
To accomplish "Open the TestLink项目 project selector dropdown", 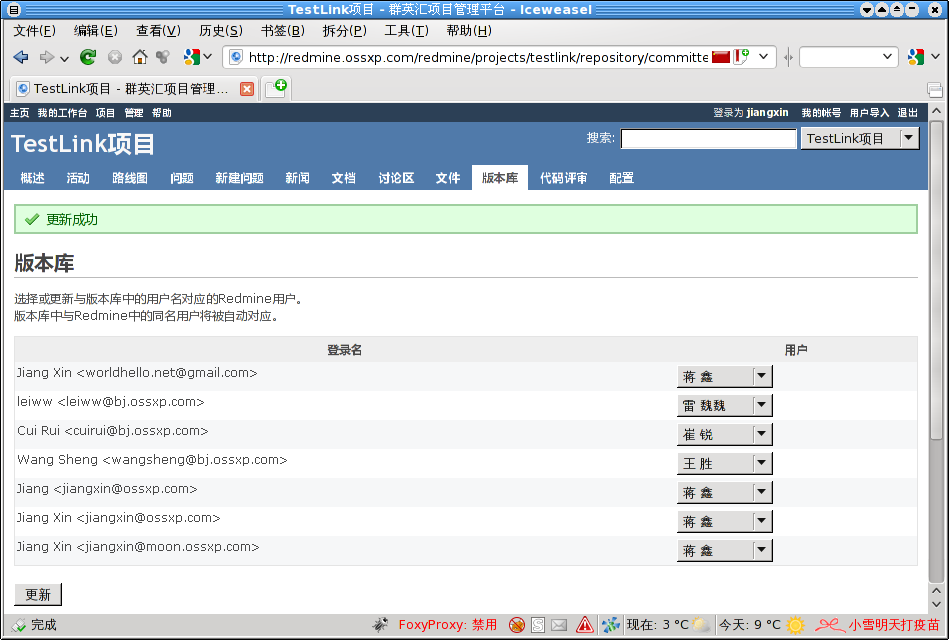I will (x=859, y=139).
